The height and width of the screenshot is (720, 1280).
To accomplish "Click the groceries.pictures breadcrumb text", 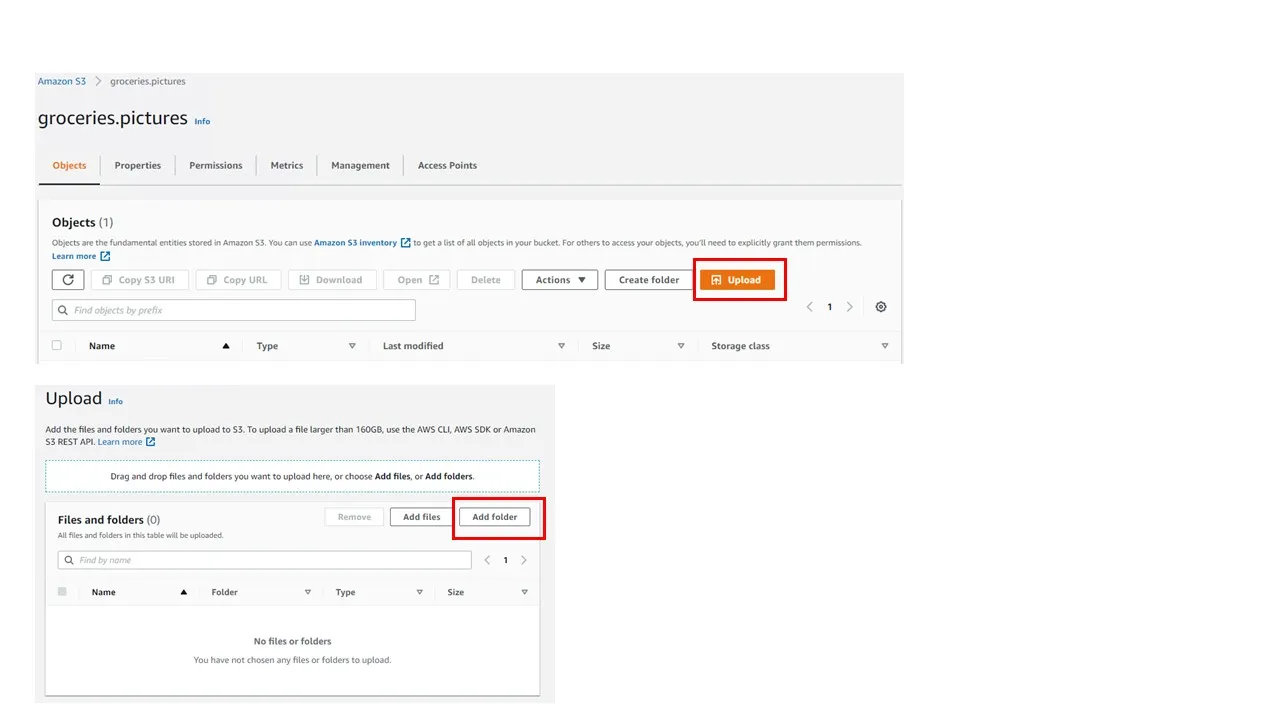I will [148, 81].
